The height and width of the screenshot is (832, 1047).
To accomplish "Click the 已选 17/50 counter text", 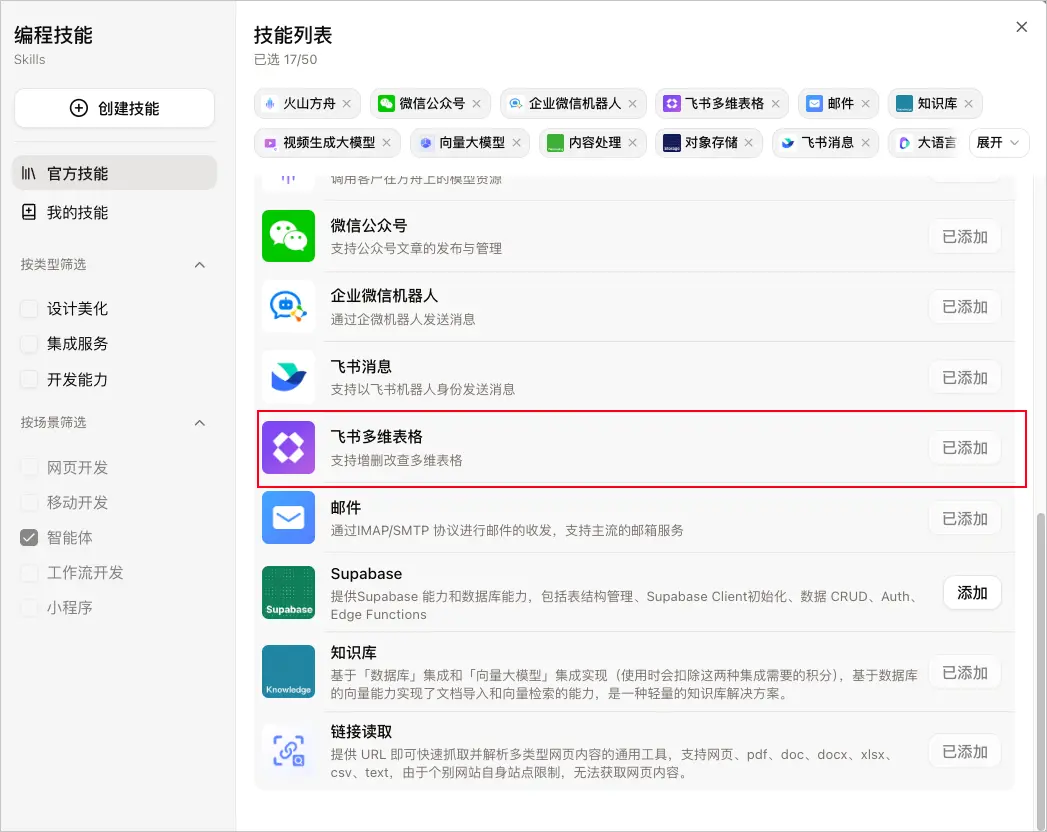I will coord(285,59).
